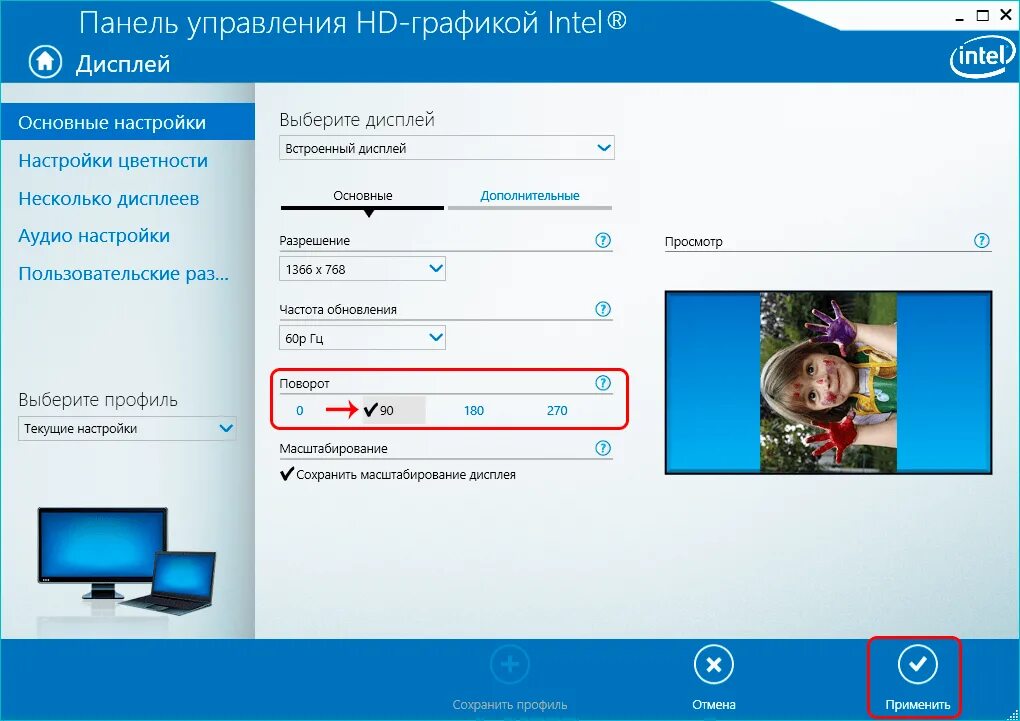Open help for Масштабирование
Viewport: 1020px width, 721px height.
pyautogui.click(x=603, y=448)
